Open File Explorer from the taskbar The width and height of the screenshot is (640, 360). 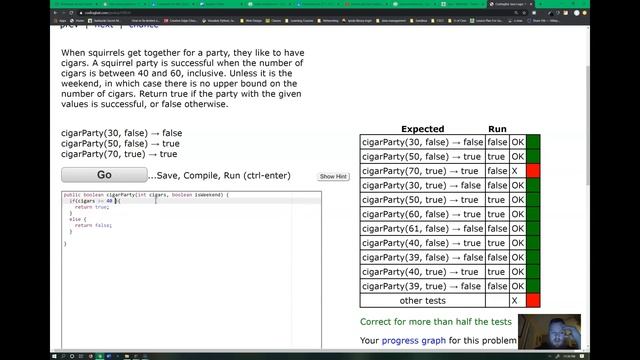point(127,356)
